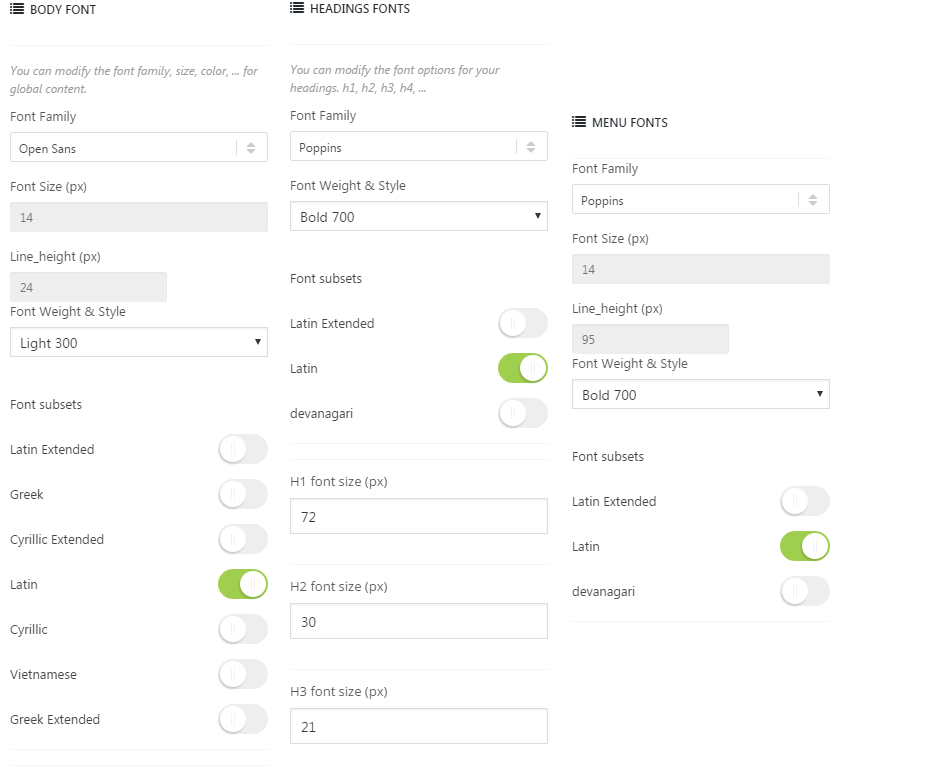Switch on Cyrillic Extended subset
Image resolution: width=934 pixels, height=766 pixels.
[x=243, y=539]
